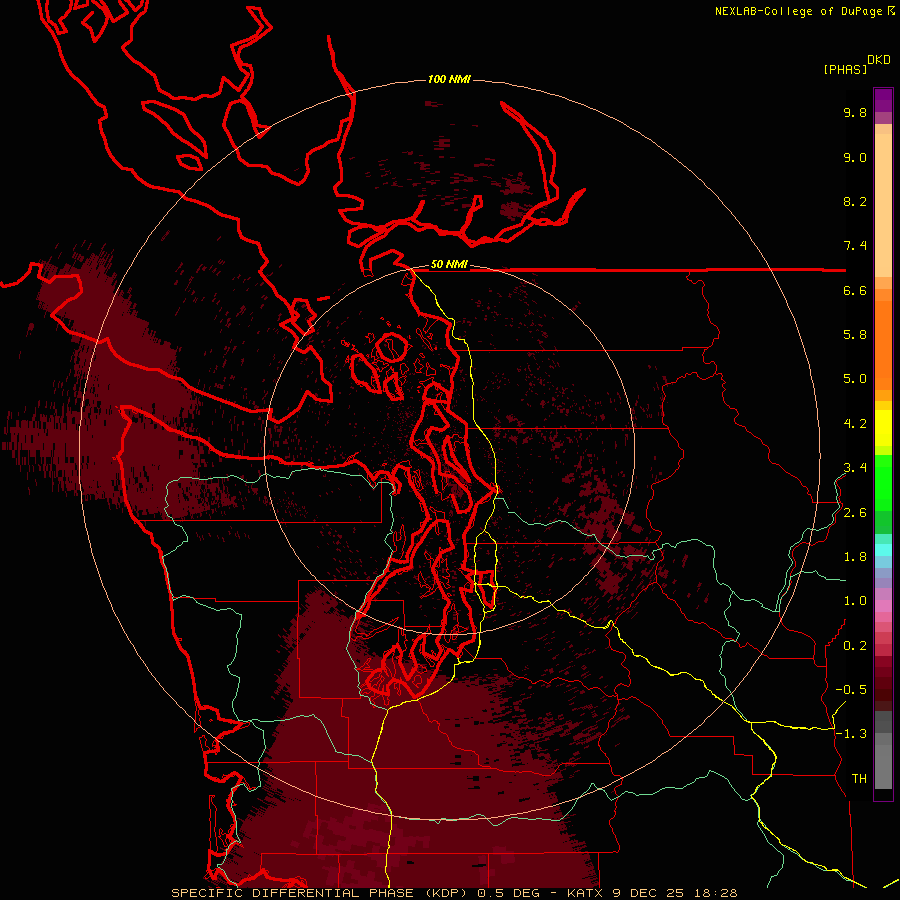The width and height of the screenshot is (900, 900).
Task: Click the 8.2 scale value
Action: pos(855,201)
